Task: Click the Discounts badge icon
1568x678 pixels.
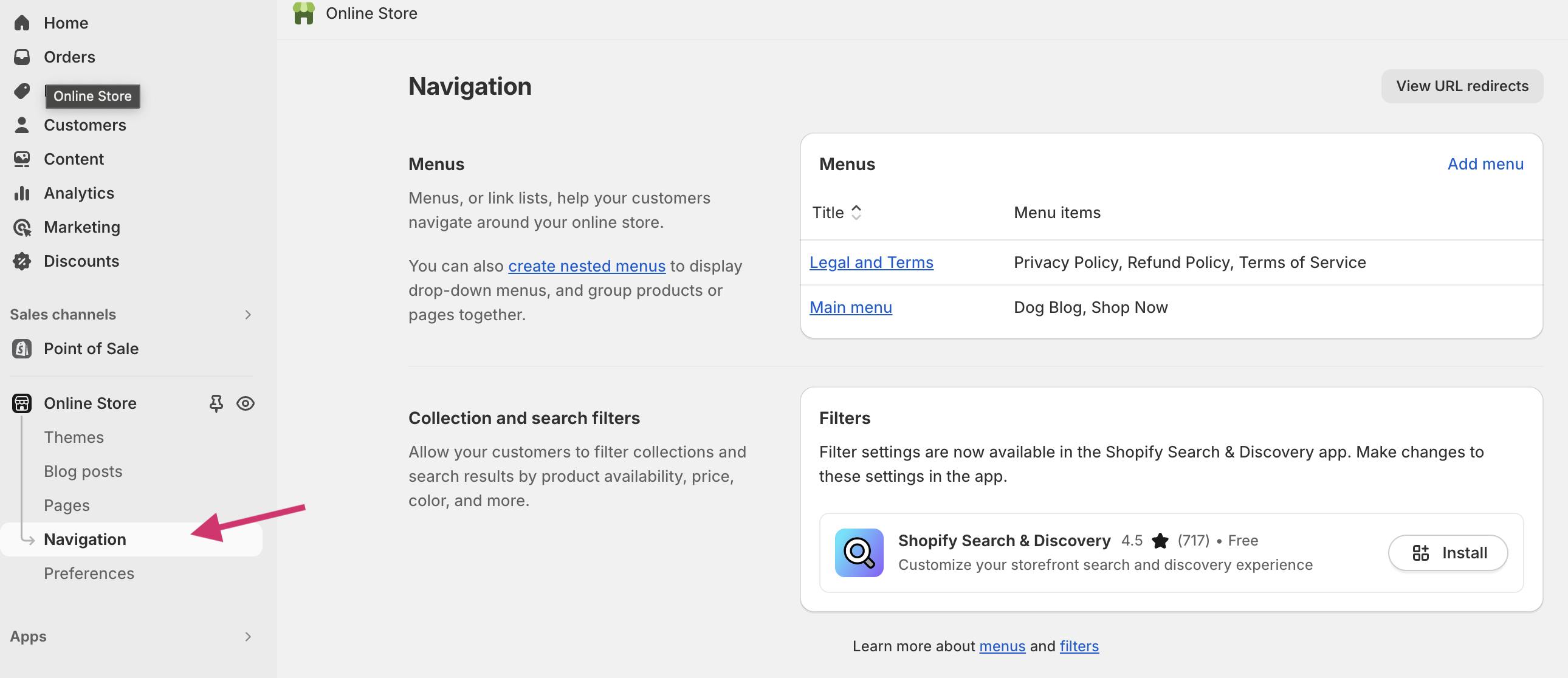Action: click(x=22, y=262)
